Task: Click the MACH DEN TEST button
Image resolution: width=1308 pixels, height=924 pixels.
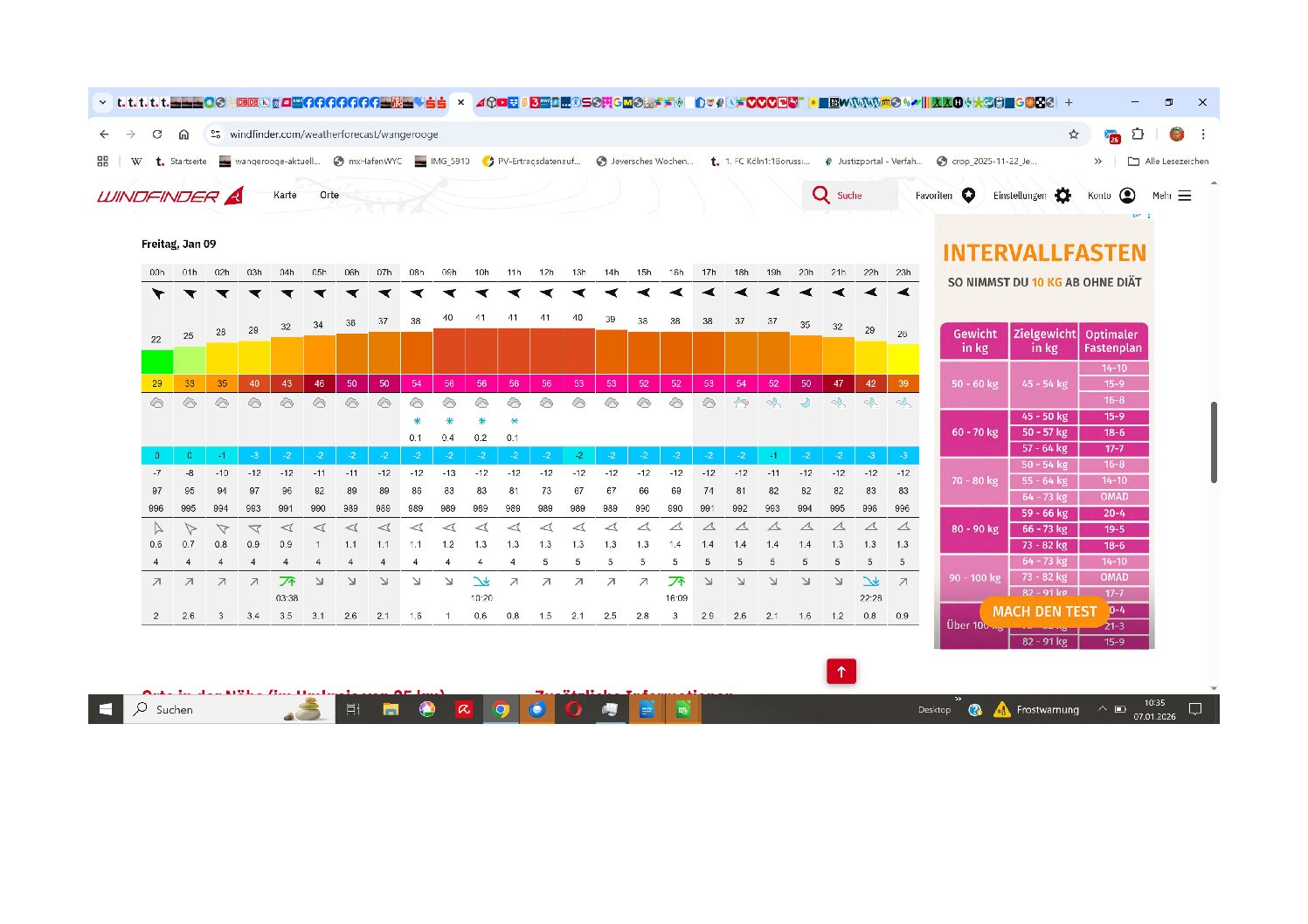Action: (x=1044, y=611)
